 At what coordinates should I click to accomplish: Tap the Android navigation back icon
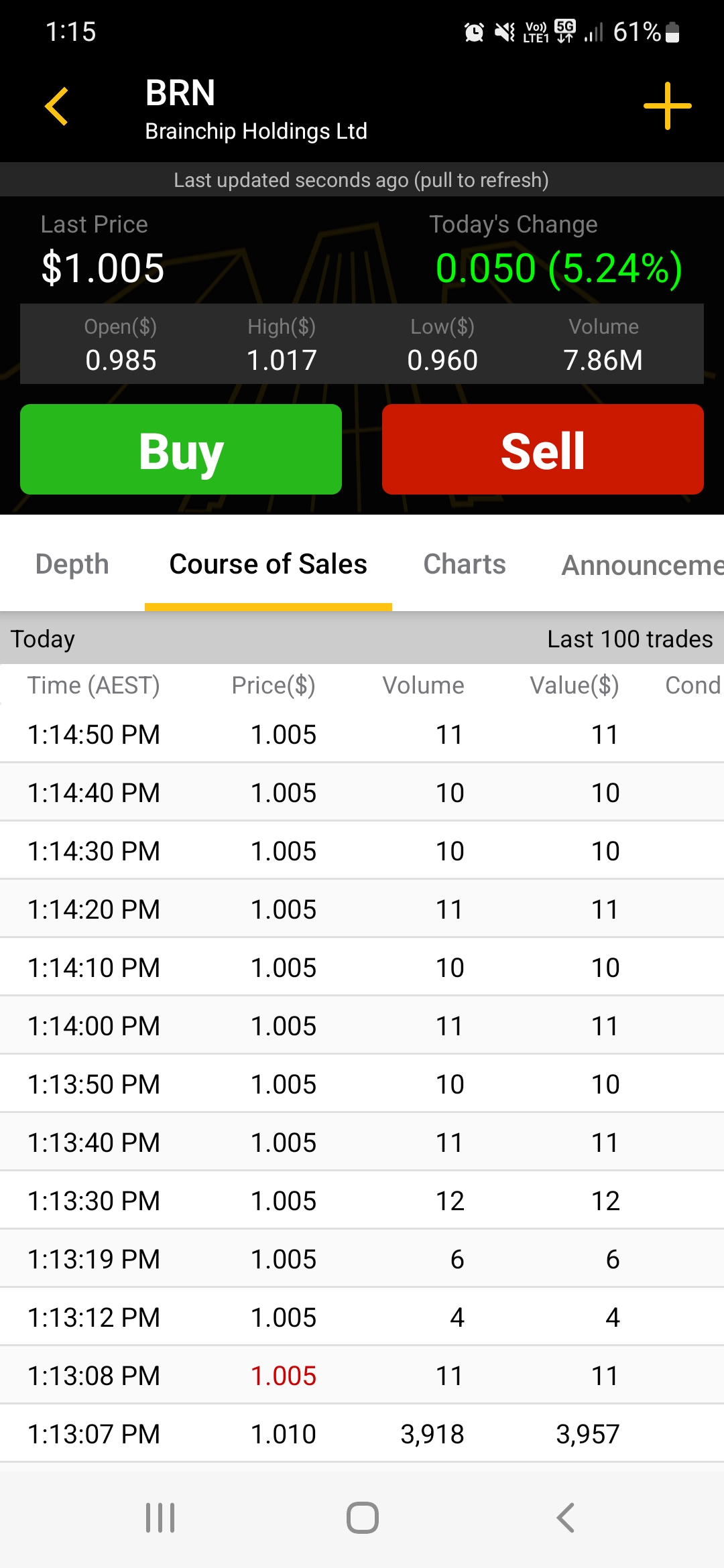coord(565,1517)
